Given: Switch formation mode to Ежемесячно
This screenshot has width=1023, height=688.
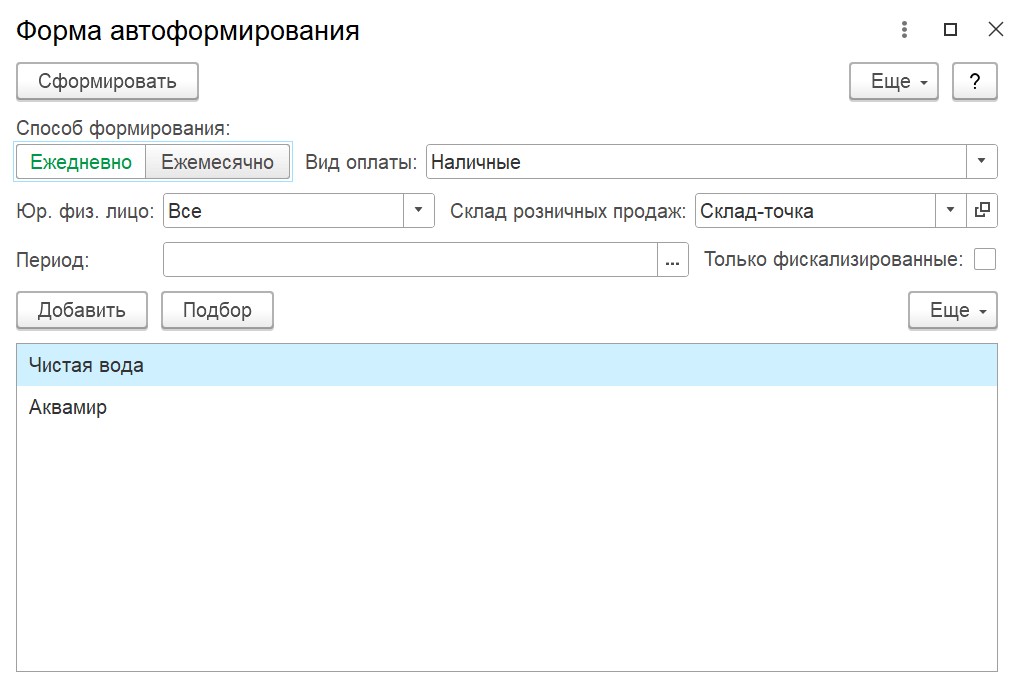Looking at the screenshot, I should tap(217, 162).
